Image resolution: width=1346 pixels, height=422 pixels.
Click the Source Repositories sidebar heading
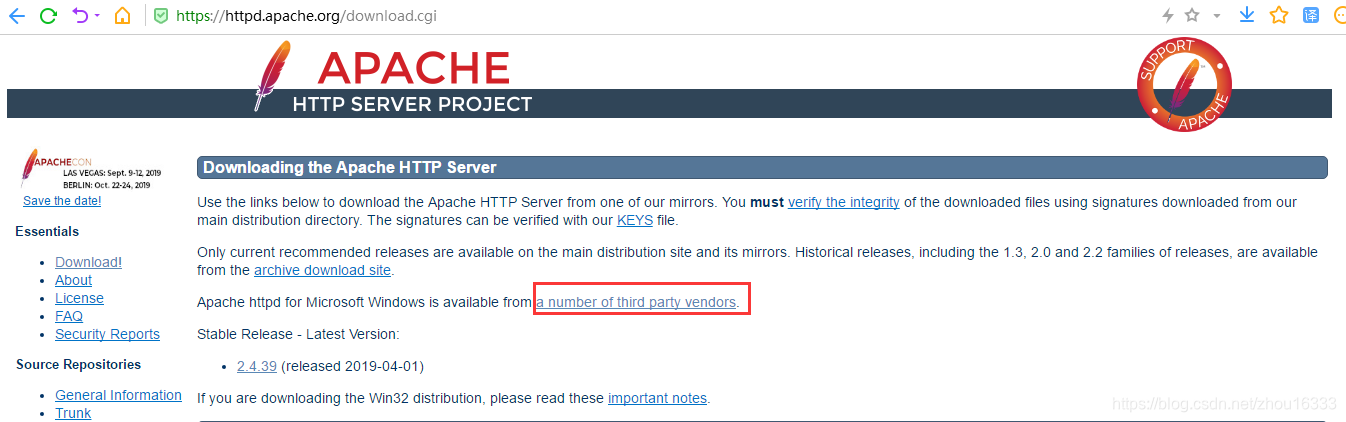point(78,364)
